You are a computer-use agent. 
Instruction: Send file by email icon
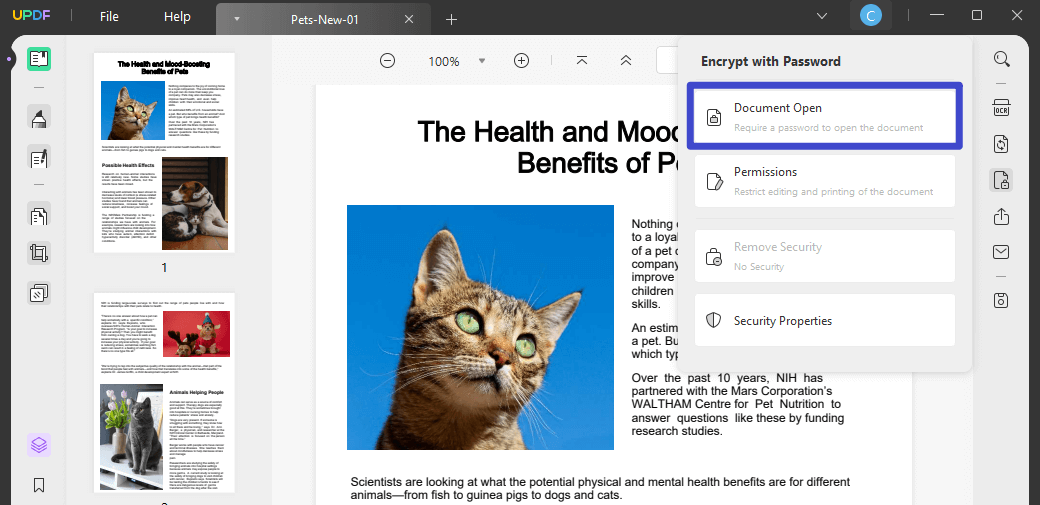[x=1002, y=252]
